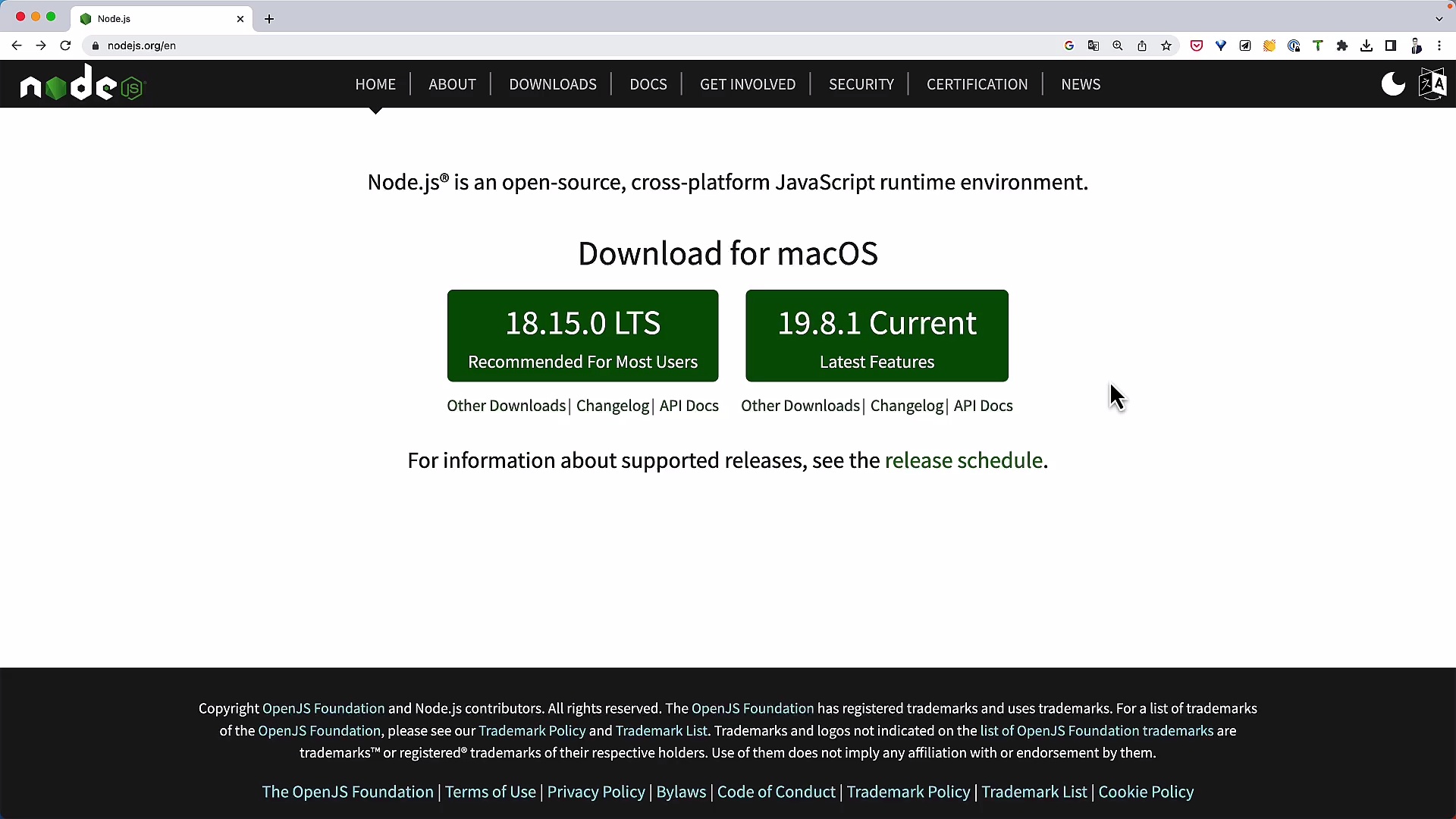Open the browser downloads icon
Image resolution: width=1456 pixels, height=819 pixels.
[x=1367, y=46]
